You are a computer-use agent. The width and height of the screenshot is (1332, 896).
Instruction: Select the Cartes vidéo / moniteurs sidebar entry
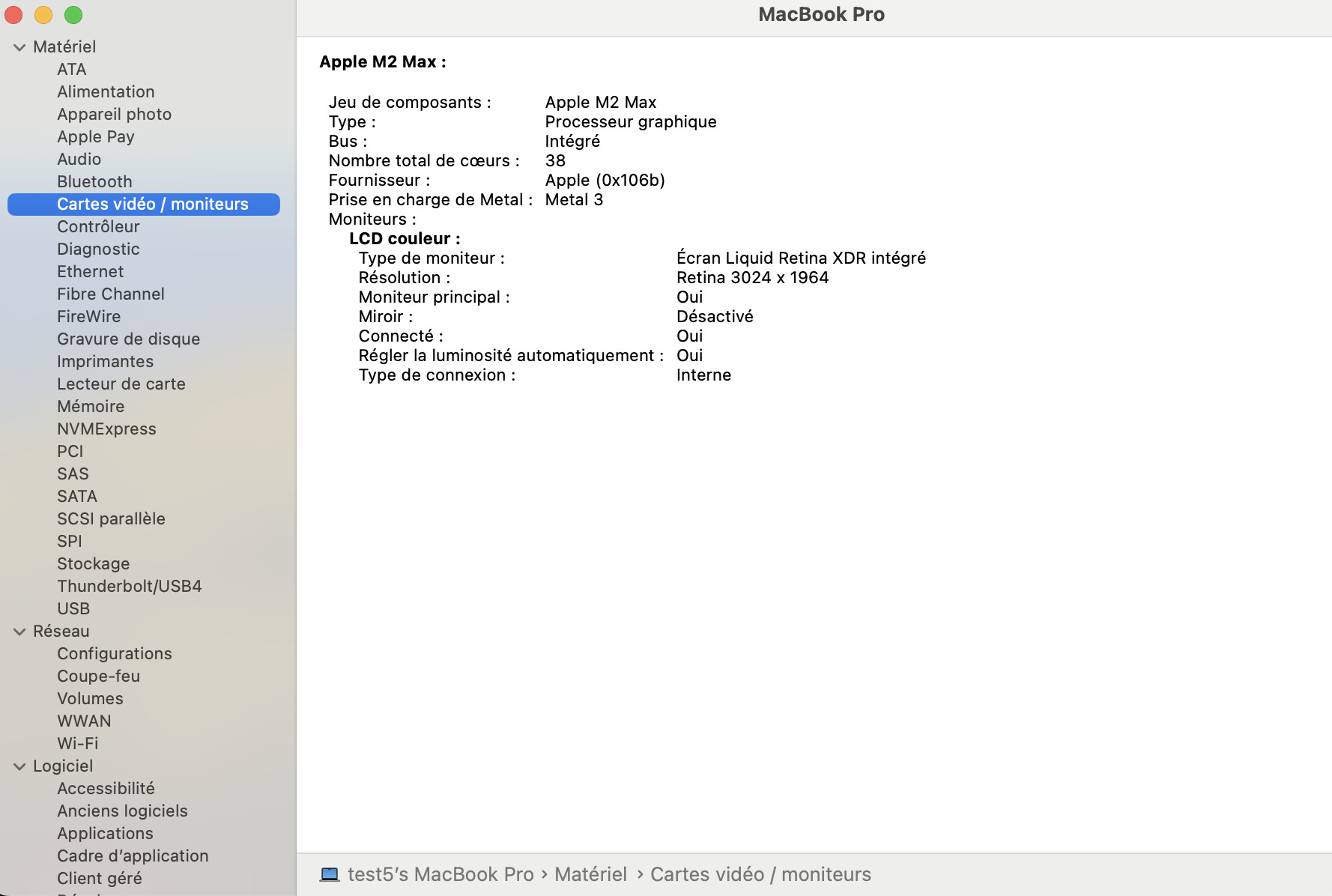pyautogui.click(x=152, y=204)
